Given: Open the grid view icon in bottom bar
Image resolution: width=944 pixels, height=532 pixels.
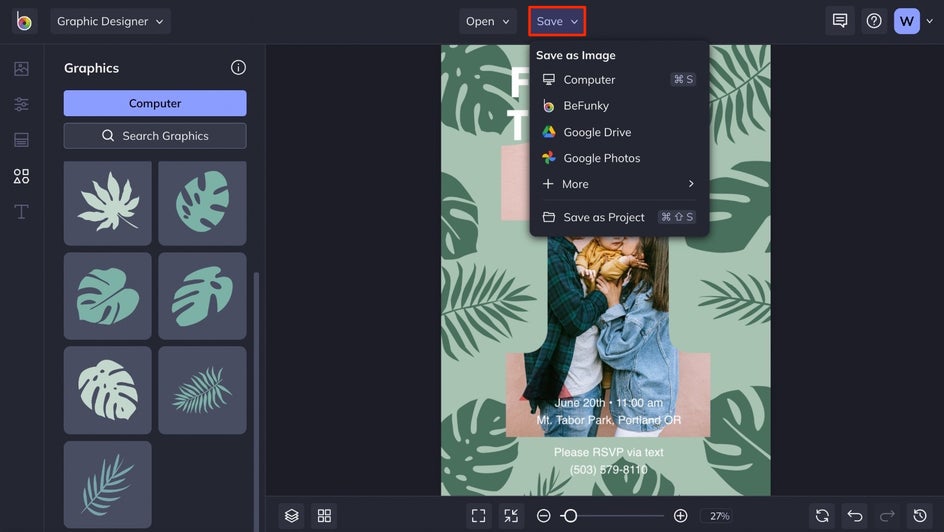Looking at the screenshot, I should (324, 516).
